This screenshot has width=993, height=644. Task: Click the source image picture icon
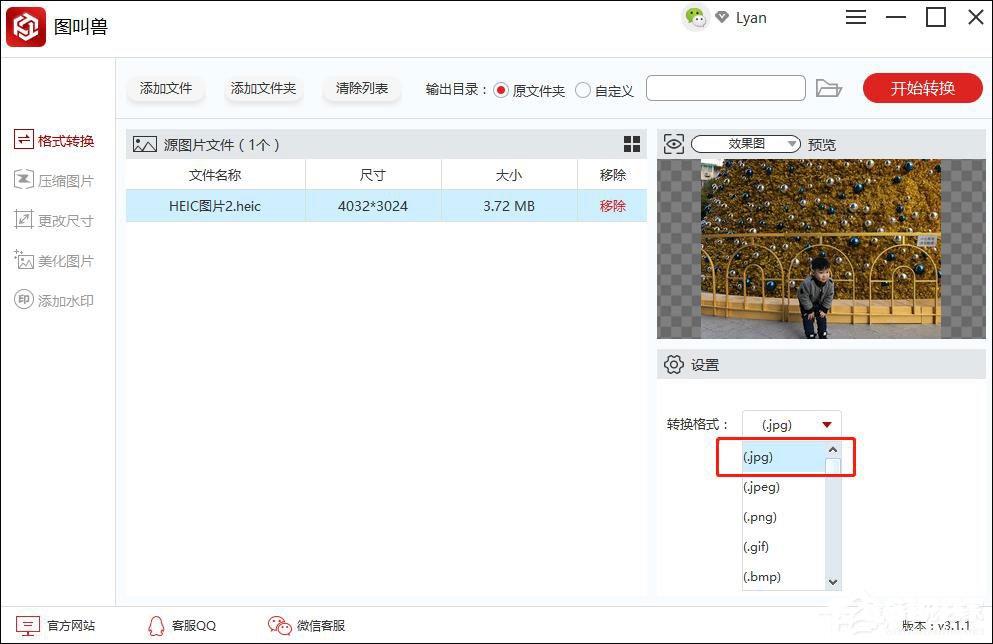pyautogui.click(x=144, y=144)
